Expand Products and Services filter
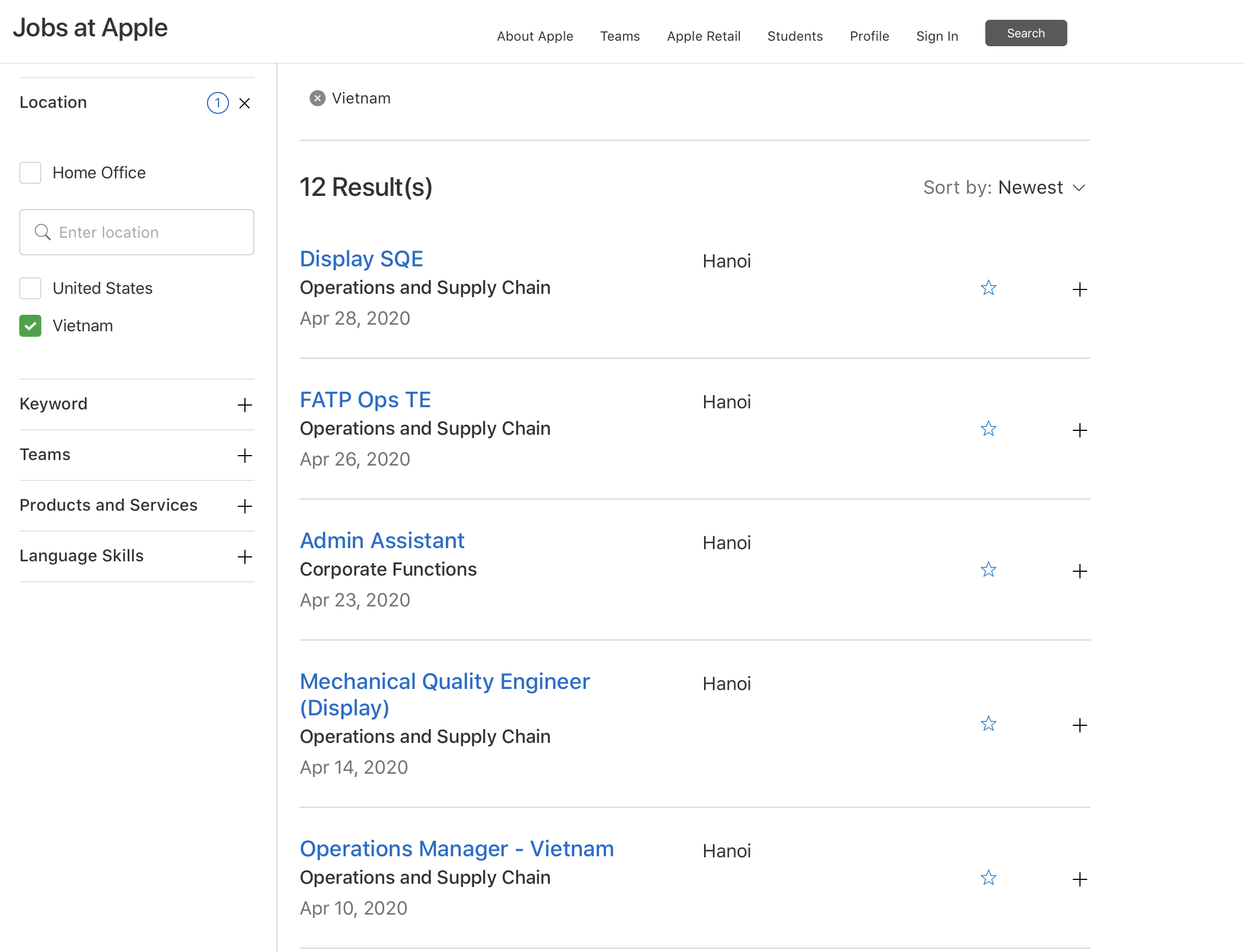 [x=244, y=506]
